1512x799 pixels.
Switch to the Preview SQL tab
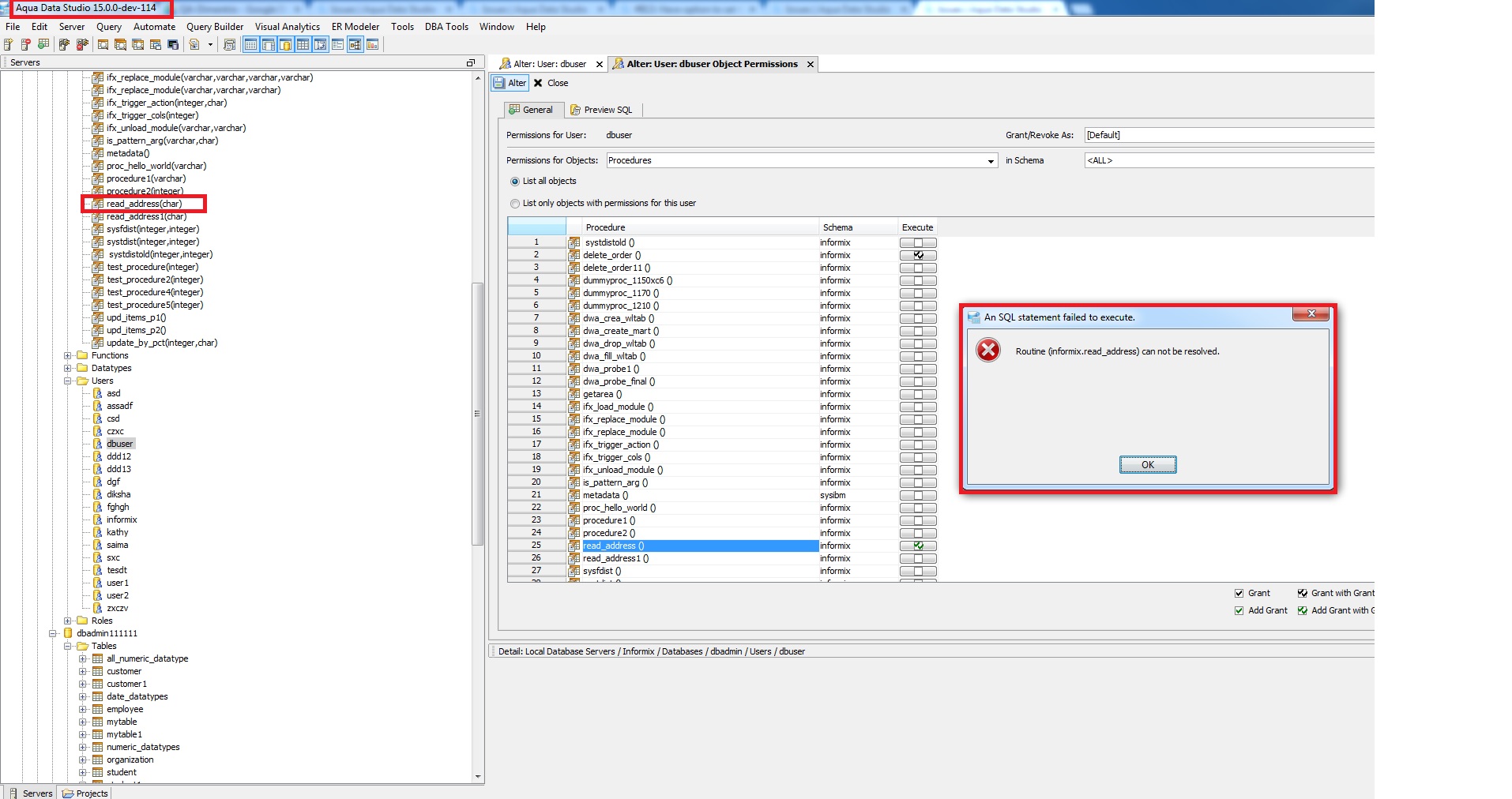(601, 110)
